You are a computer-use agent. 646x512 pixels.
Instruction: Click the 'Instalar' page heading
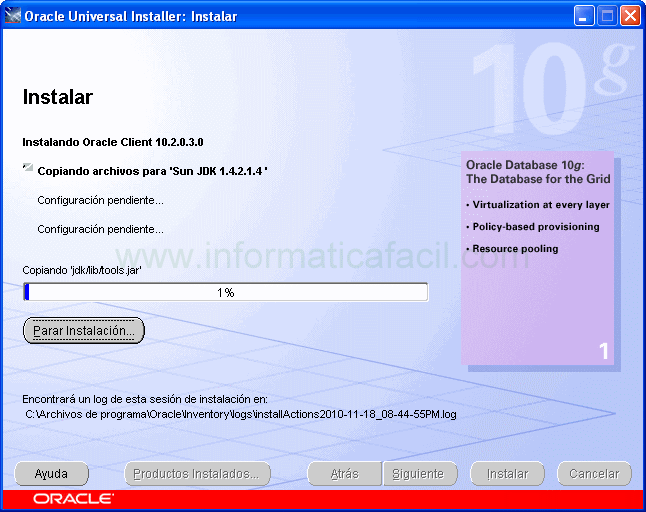click(x=58, y=97)
